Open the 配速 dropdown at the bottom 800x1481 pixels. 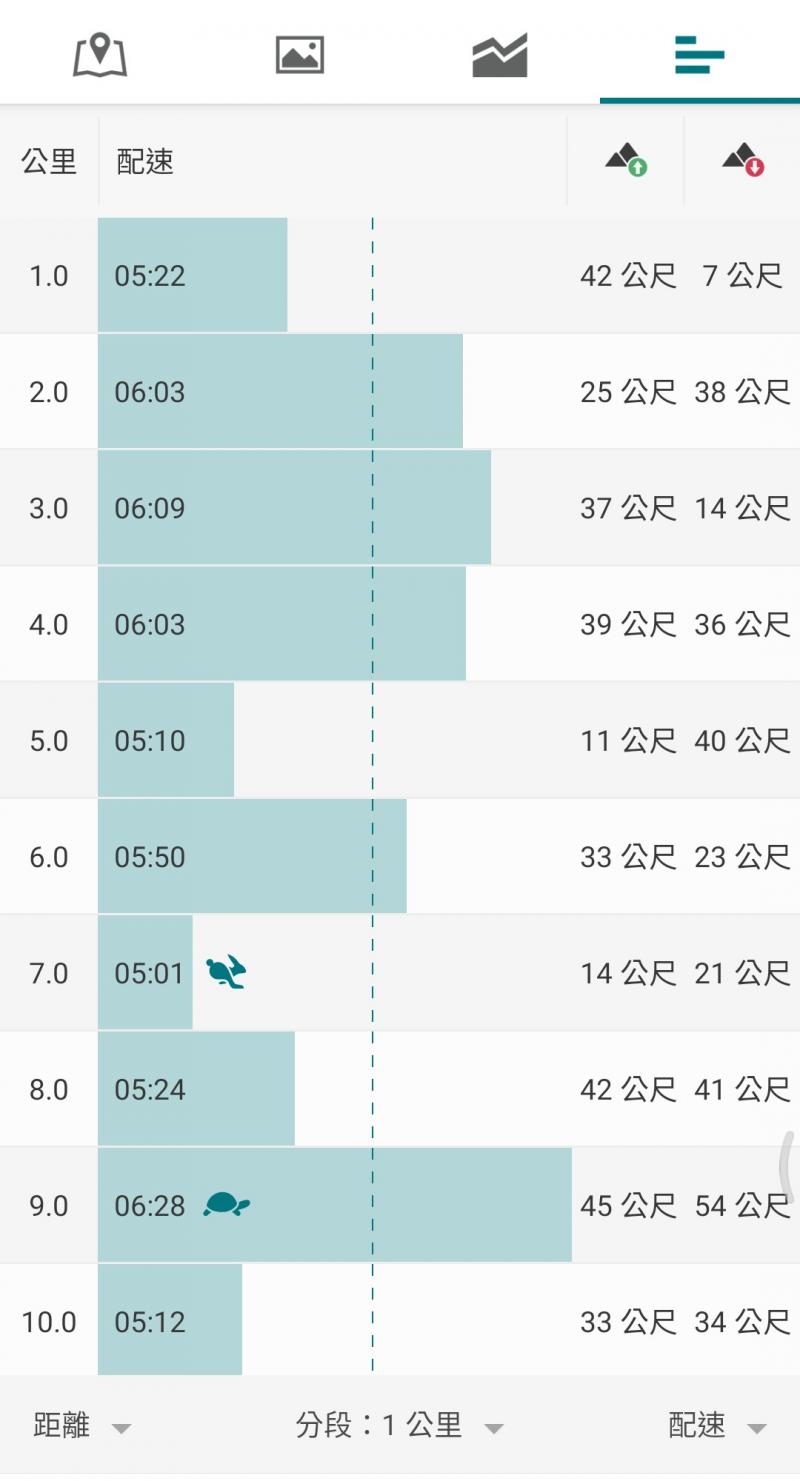pyautogui.click(x=717, y=1426)
